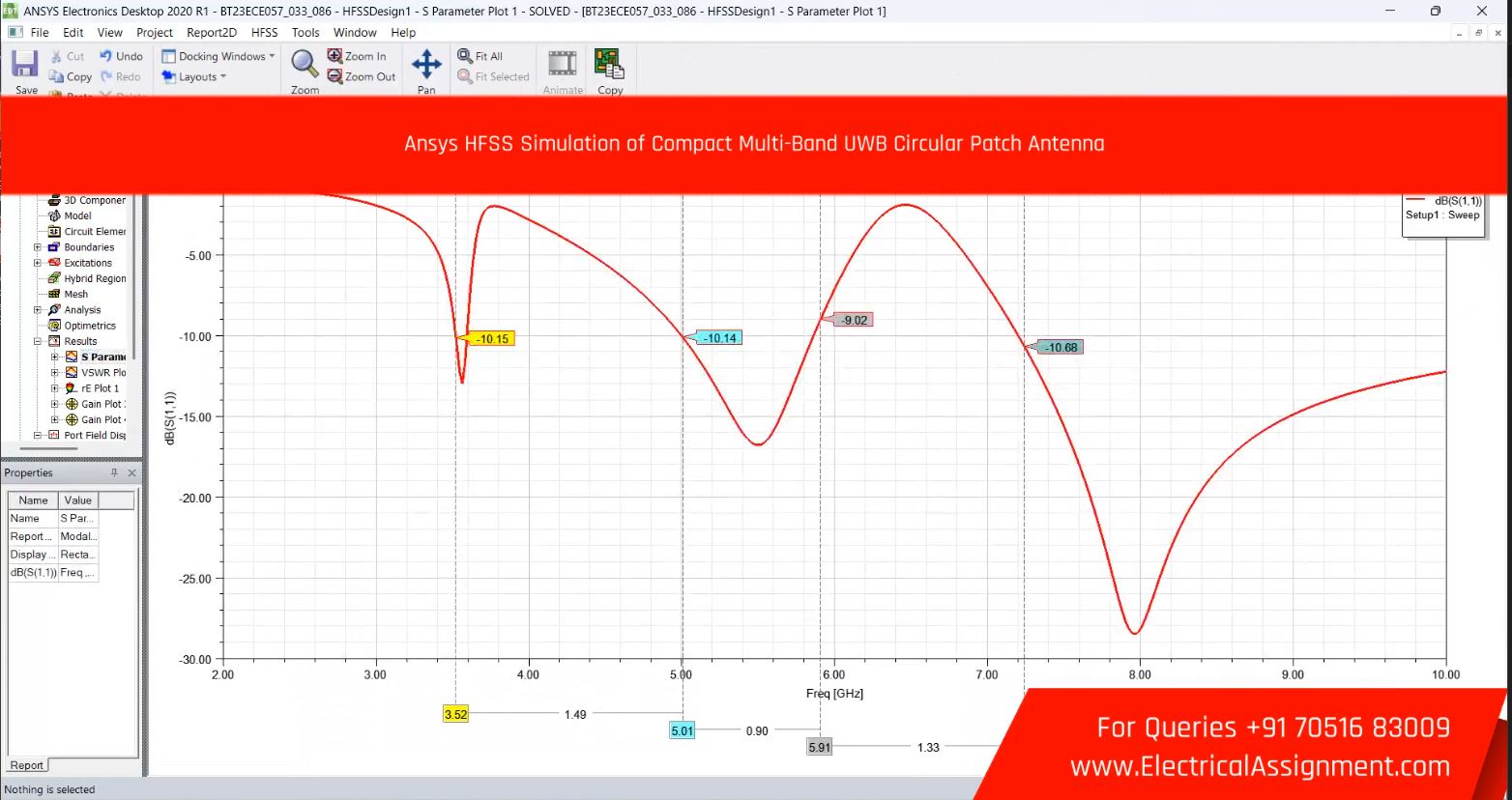
Task: Click the 5.91 x-axis marker tag
Action: (x=820, y=747)
